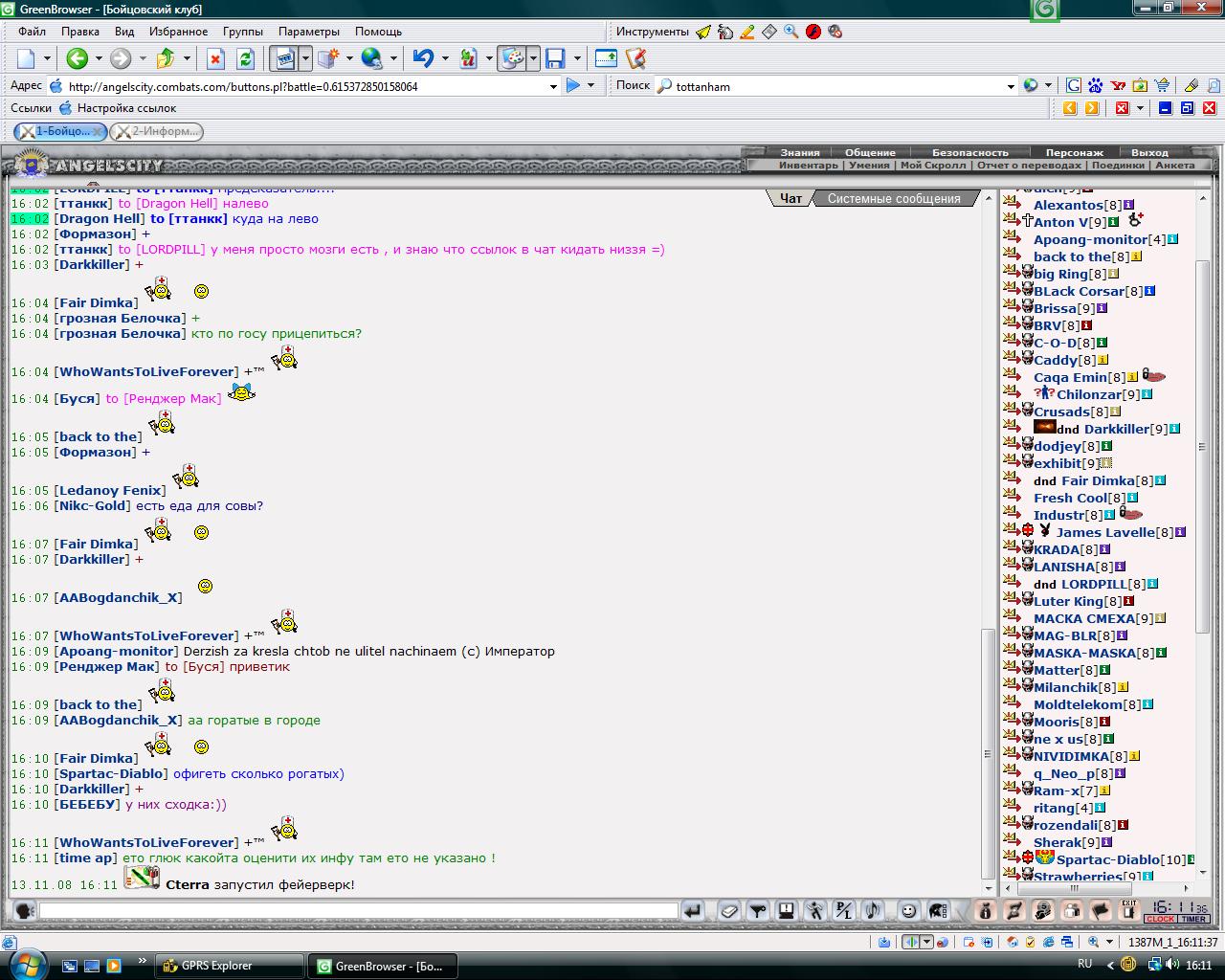The height and width of the screenshot is (980, 1225).
Task: Click the chat send Enter arrow icon
Action: pyautogui.click(x=693, y=911)
